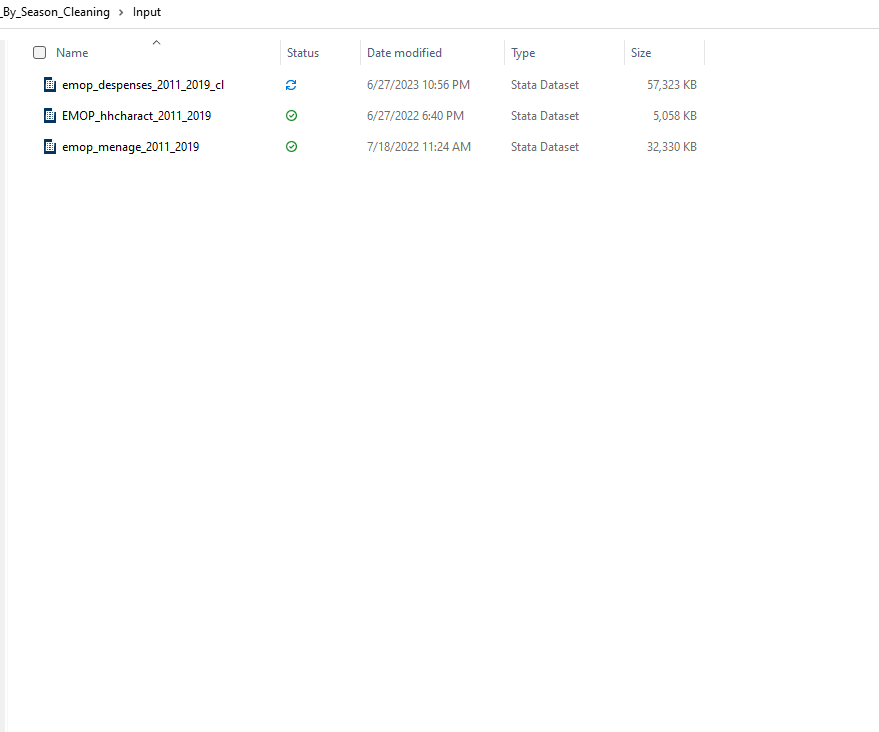The width and height of the screenshot is (879, 732).
Task: Sort files by the Size column
Action: (641, 53)
